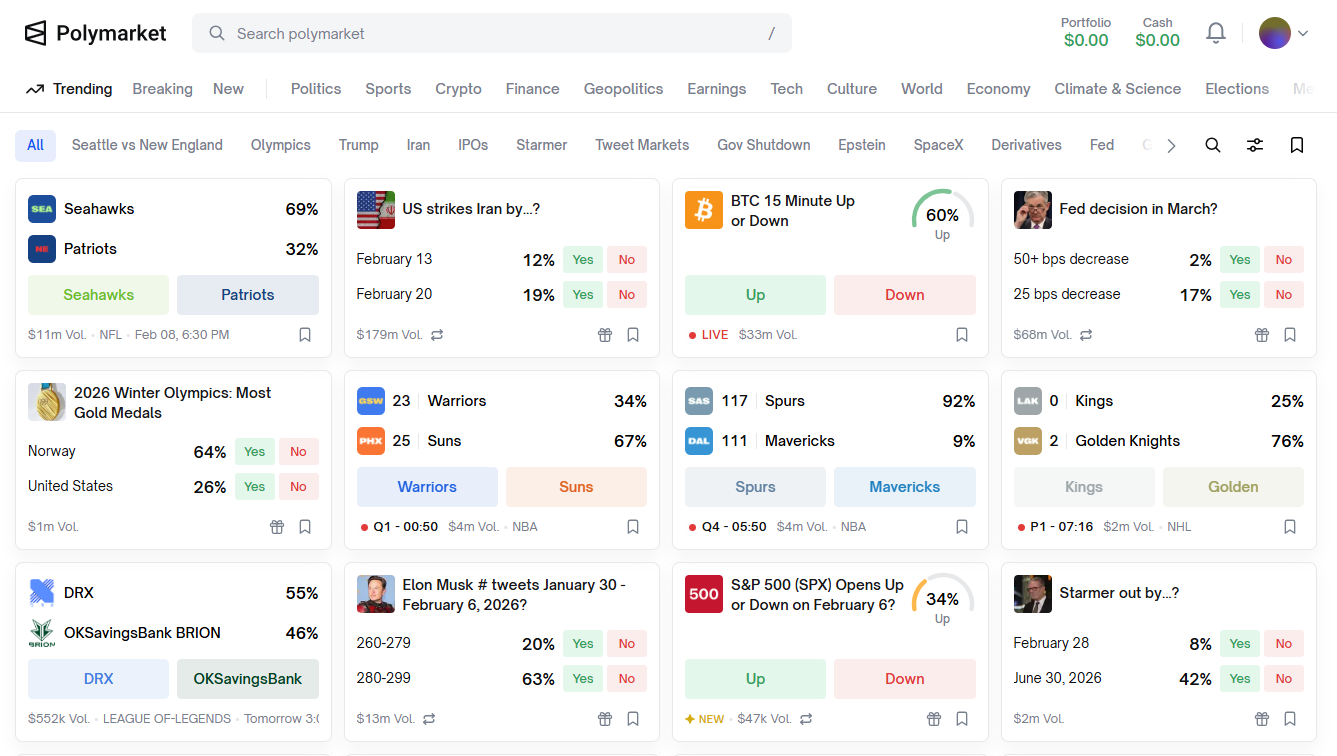
Task: Bookmark the Spurs vs Mavericks market
Action: (x=962, y=527)
